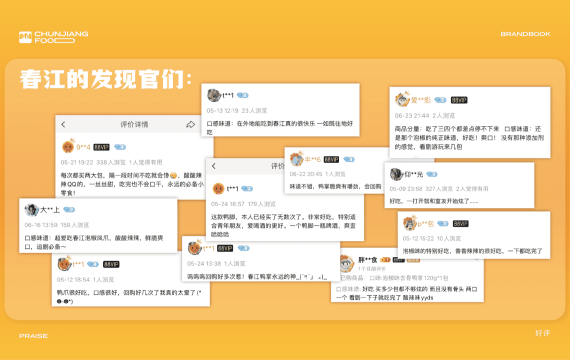Select username 胖**食

(368, 260)
